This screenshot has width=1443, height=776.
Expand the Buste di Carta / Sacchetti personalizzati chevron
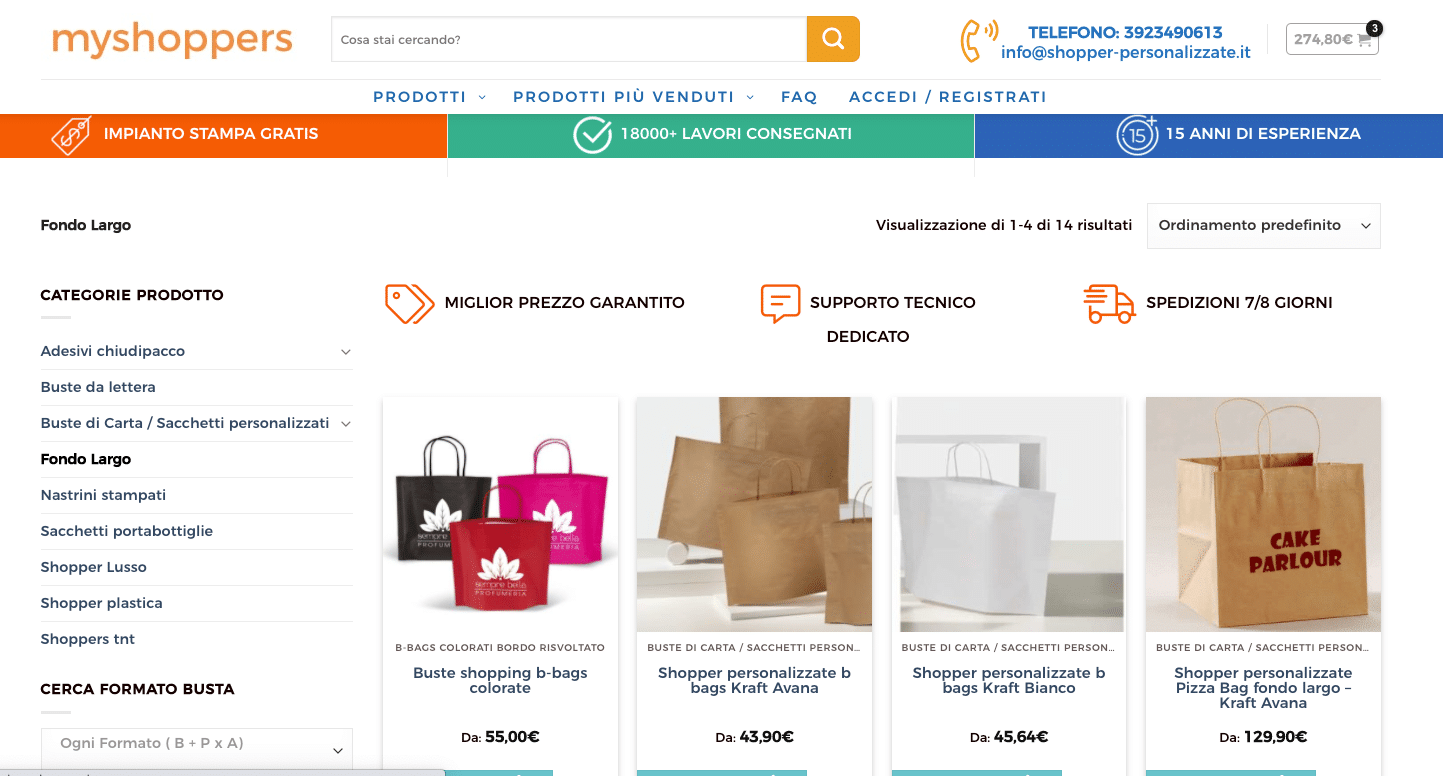[345, 424]
